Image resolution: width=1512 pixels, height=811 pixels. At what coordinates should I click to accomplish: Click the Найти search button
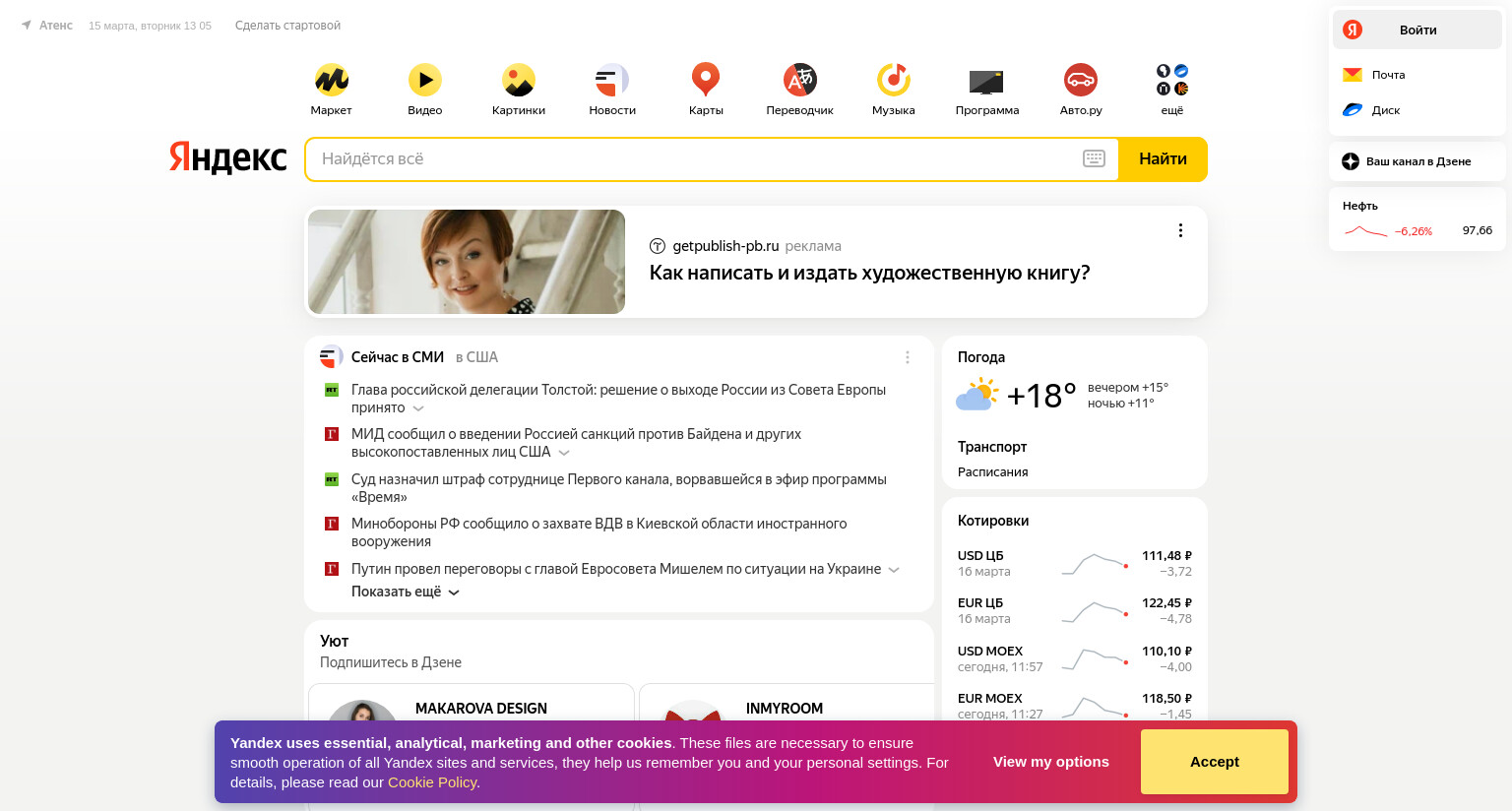coord(1163,158)
